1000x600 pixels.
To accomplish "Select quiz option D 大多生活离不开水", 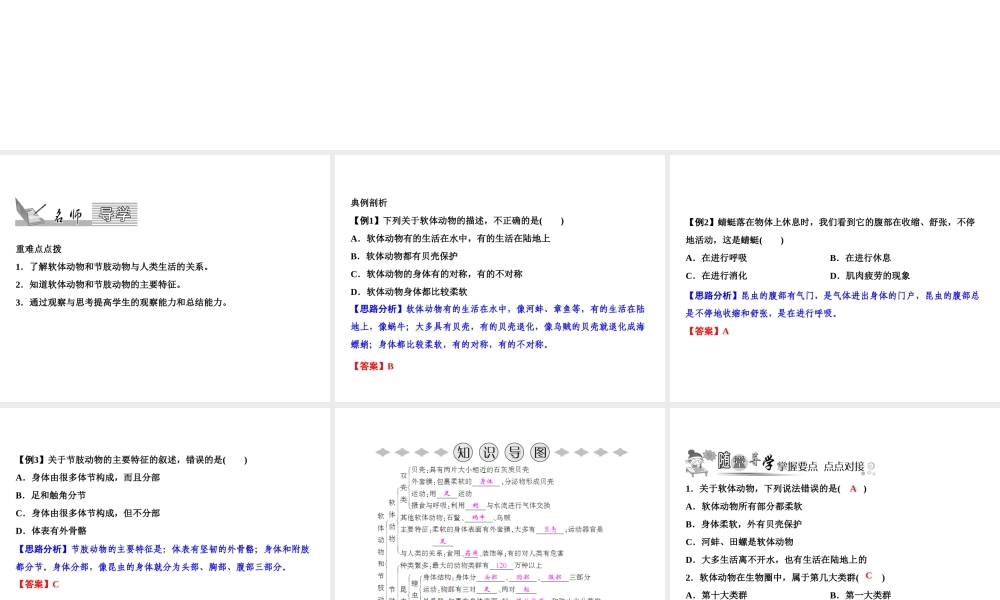I will pos(776,560).
